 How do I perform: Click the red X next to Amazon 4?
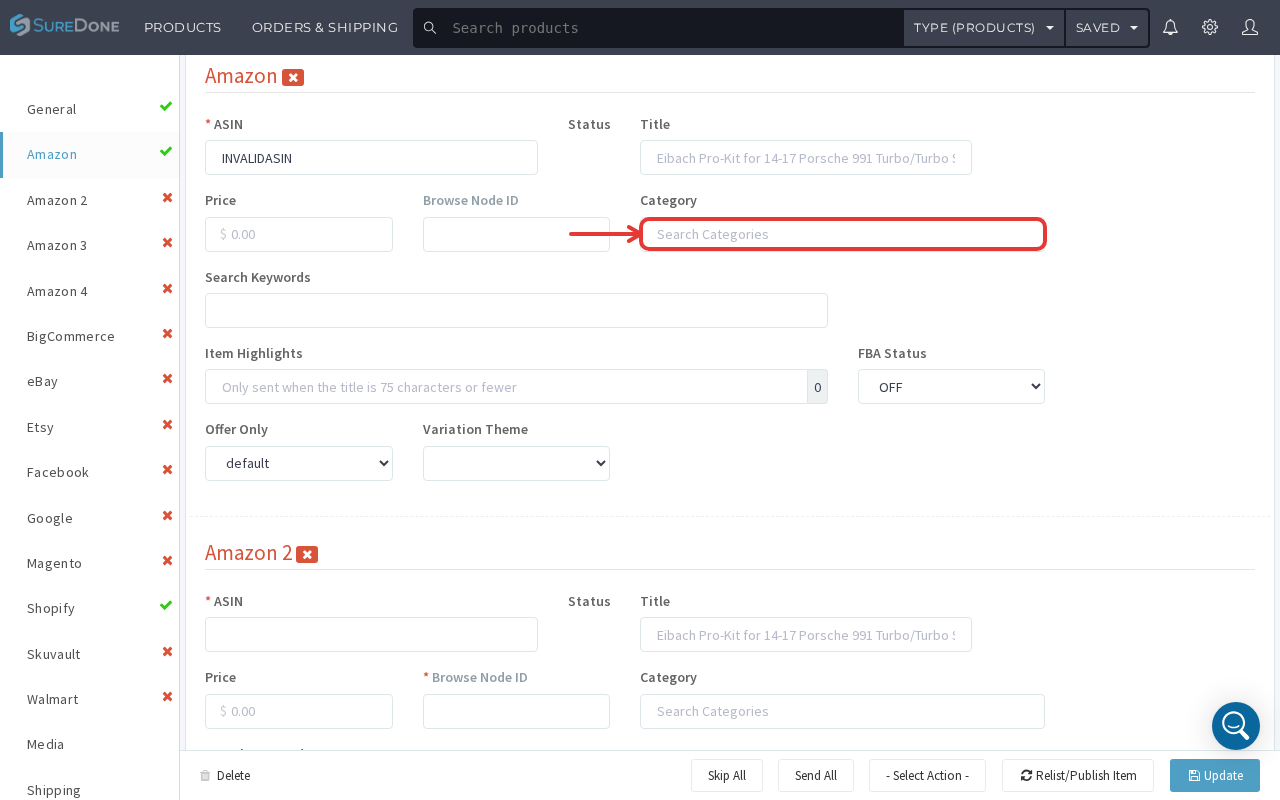[x=168, y=289]
